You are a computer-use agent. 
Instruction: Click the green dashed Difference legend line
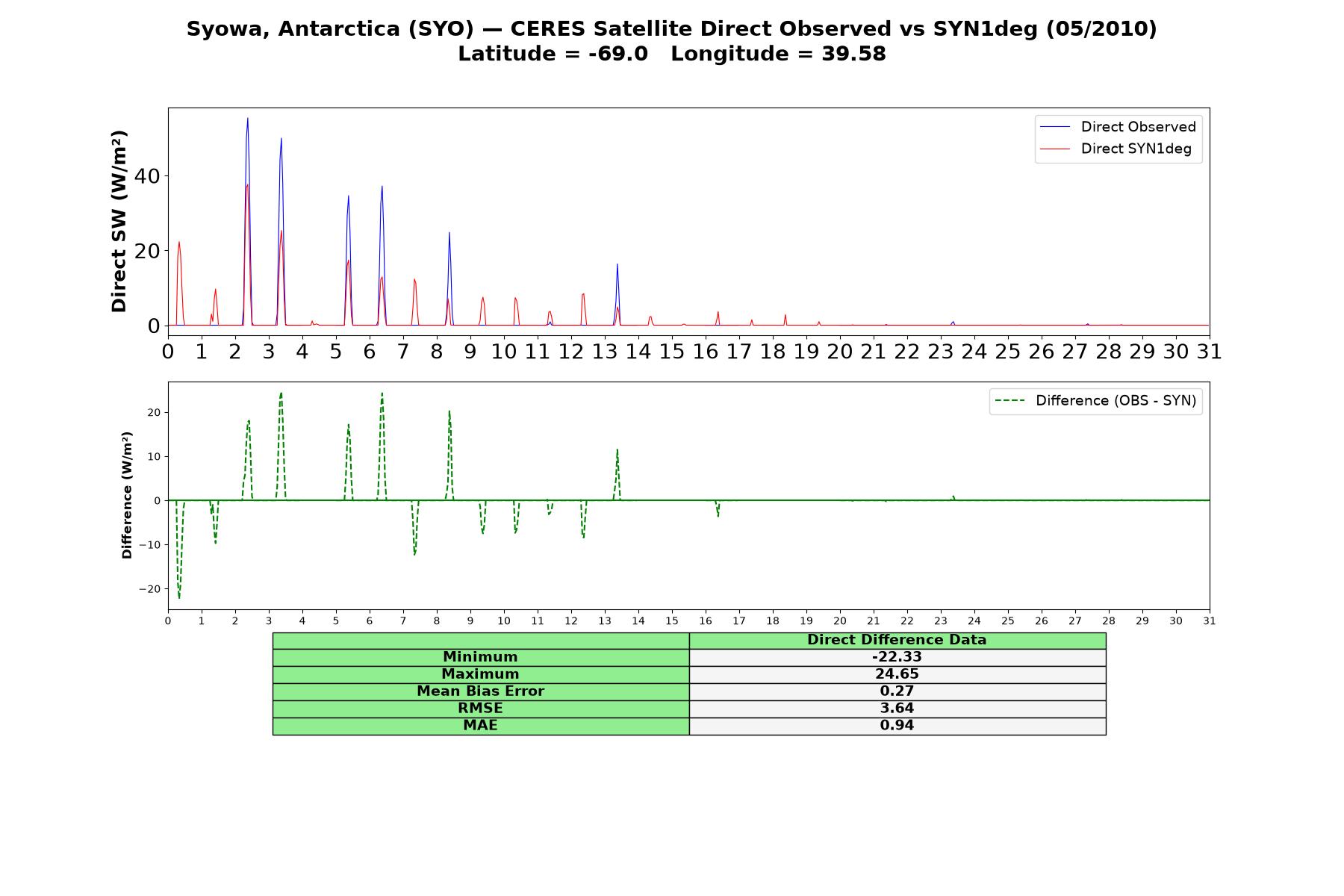tap(1009, 401)
